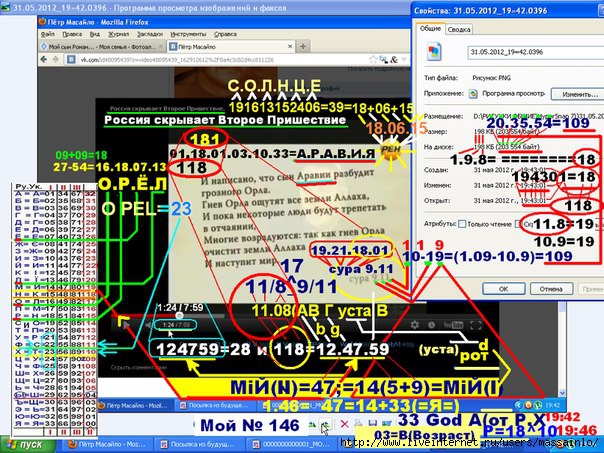Click Пётр Масайло - Mozi in inner taskbar
This screenshot has height=453, width=604.
pyautogui.click(x=135, y=405)
